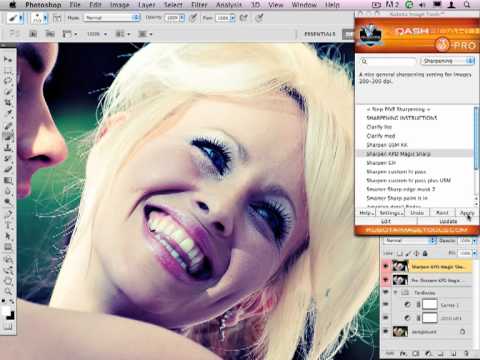Viewport: 480px width, 360px height.
Task: Toggle lock position
Action: pyautogui.click(x=417, y=254)
